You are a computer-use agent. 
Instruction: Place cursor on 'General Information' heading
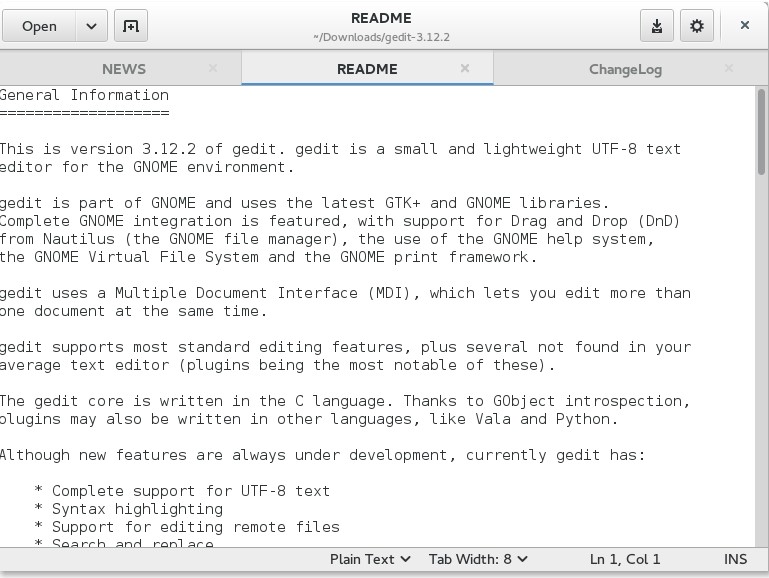pyautogui.click(x=84, y=95)
